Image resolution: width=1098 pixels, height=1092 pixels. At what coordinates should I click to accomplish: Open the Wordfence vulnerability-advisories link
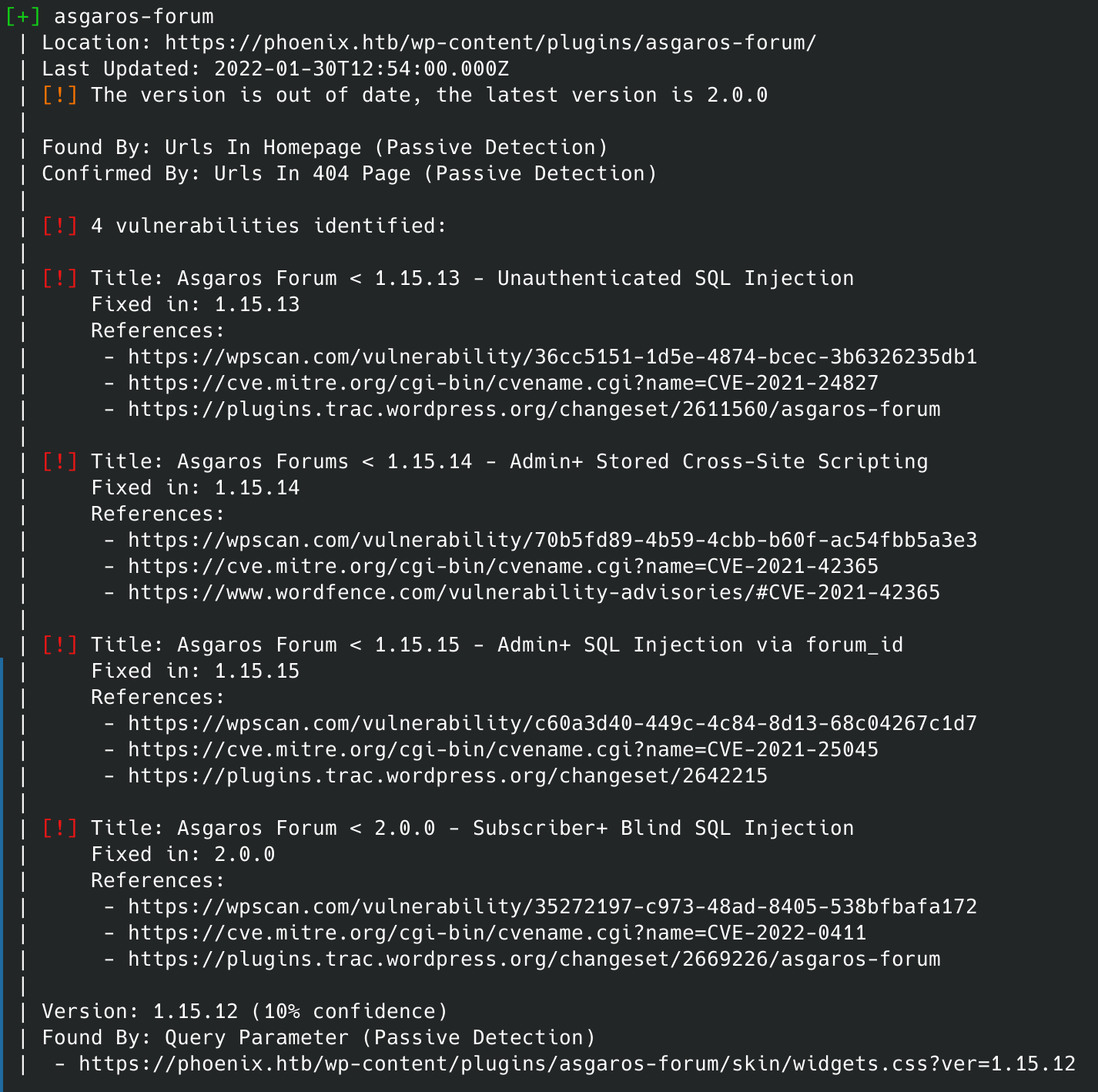click(x=534, y=592)
